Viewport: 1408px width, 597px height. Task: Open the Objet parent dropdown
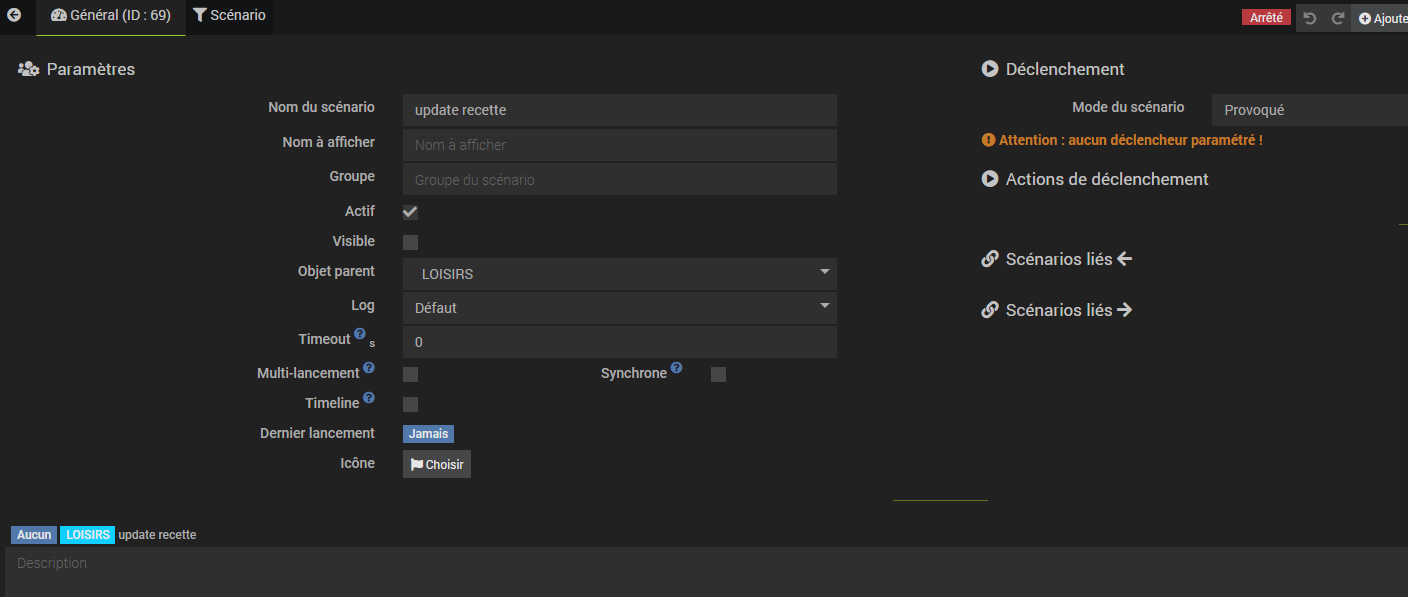click(x=619, y=274)
